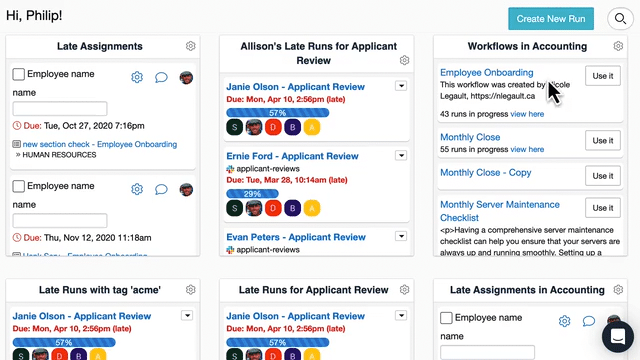Tick Employee name checkbox in Late Assignments in Accounting
The image size is (640, 360).
[x=446, y=318]
